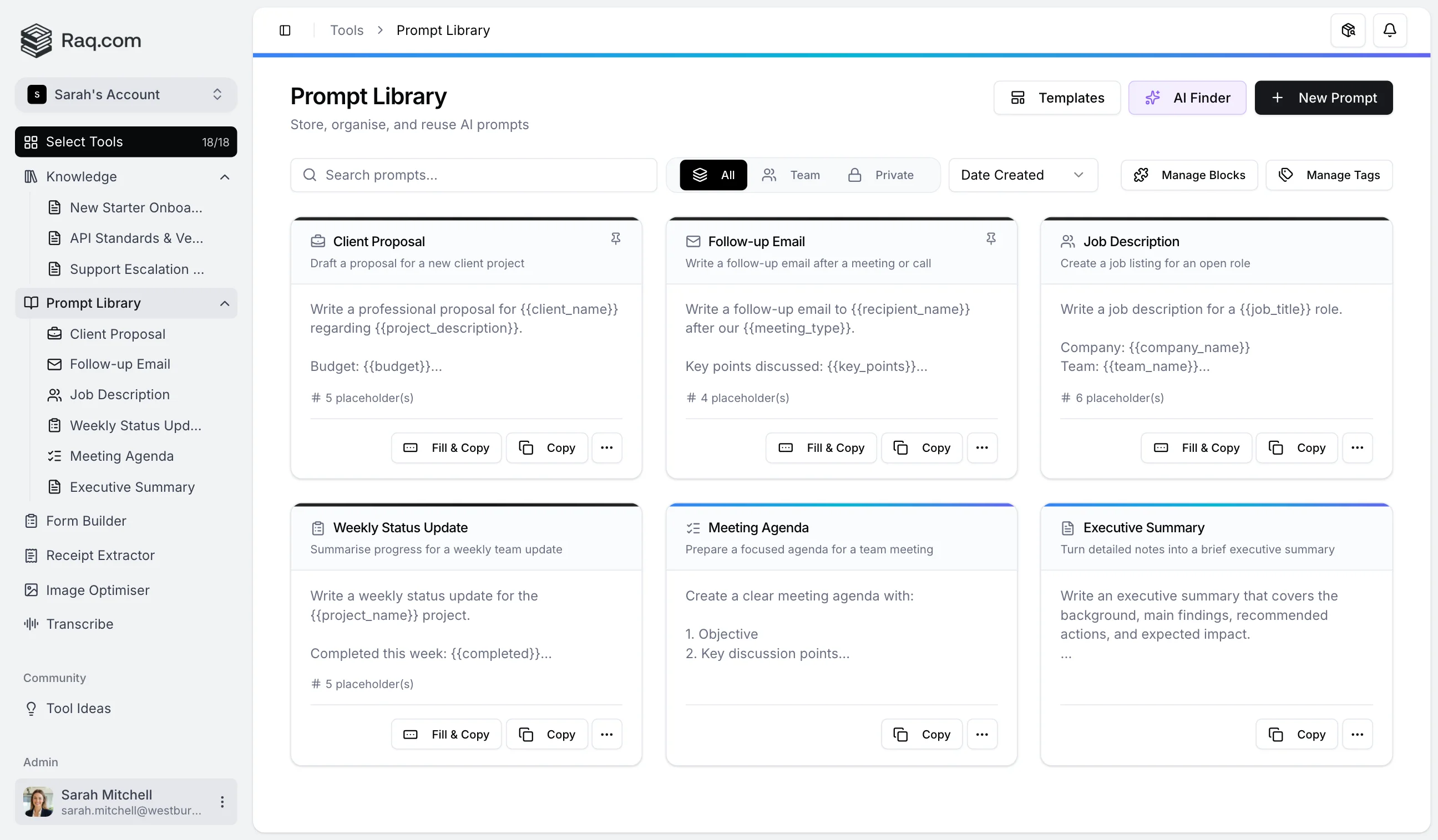1438x840 pixels.
Task: Click the Raq.com logo
Action: coord(80,40)
